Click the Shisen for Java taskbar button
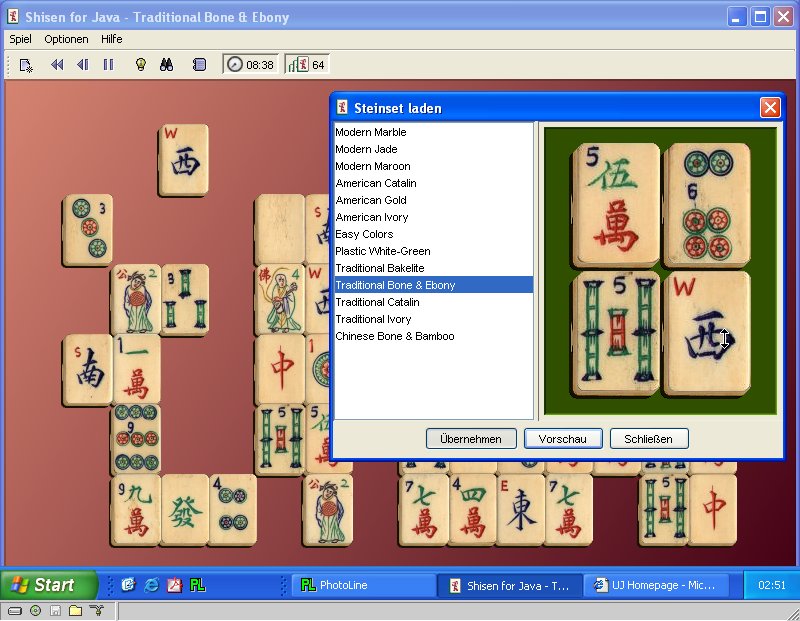 pos(509,585)
